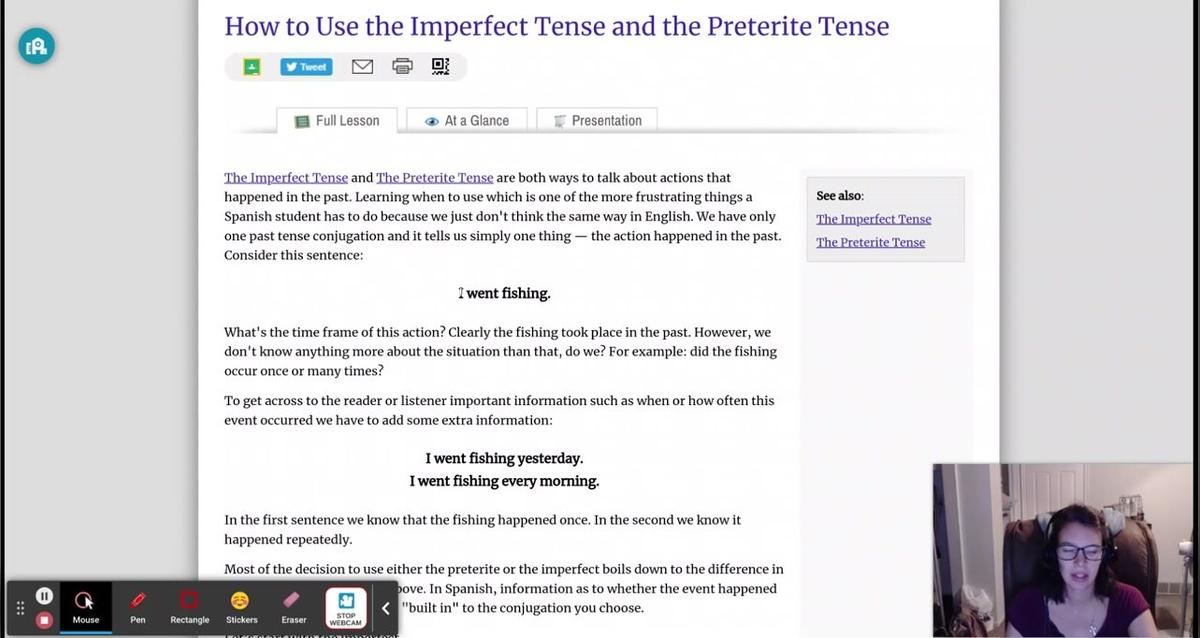Show the QR code for this page
The image size is (1200, 638).
(440, 67)
